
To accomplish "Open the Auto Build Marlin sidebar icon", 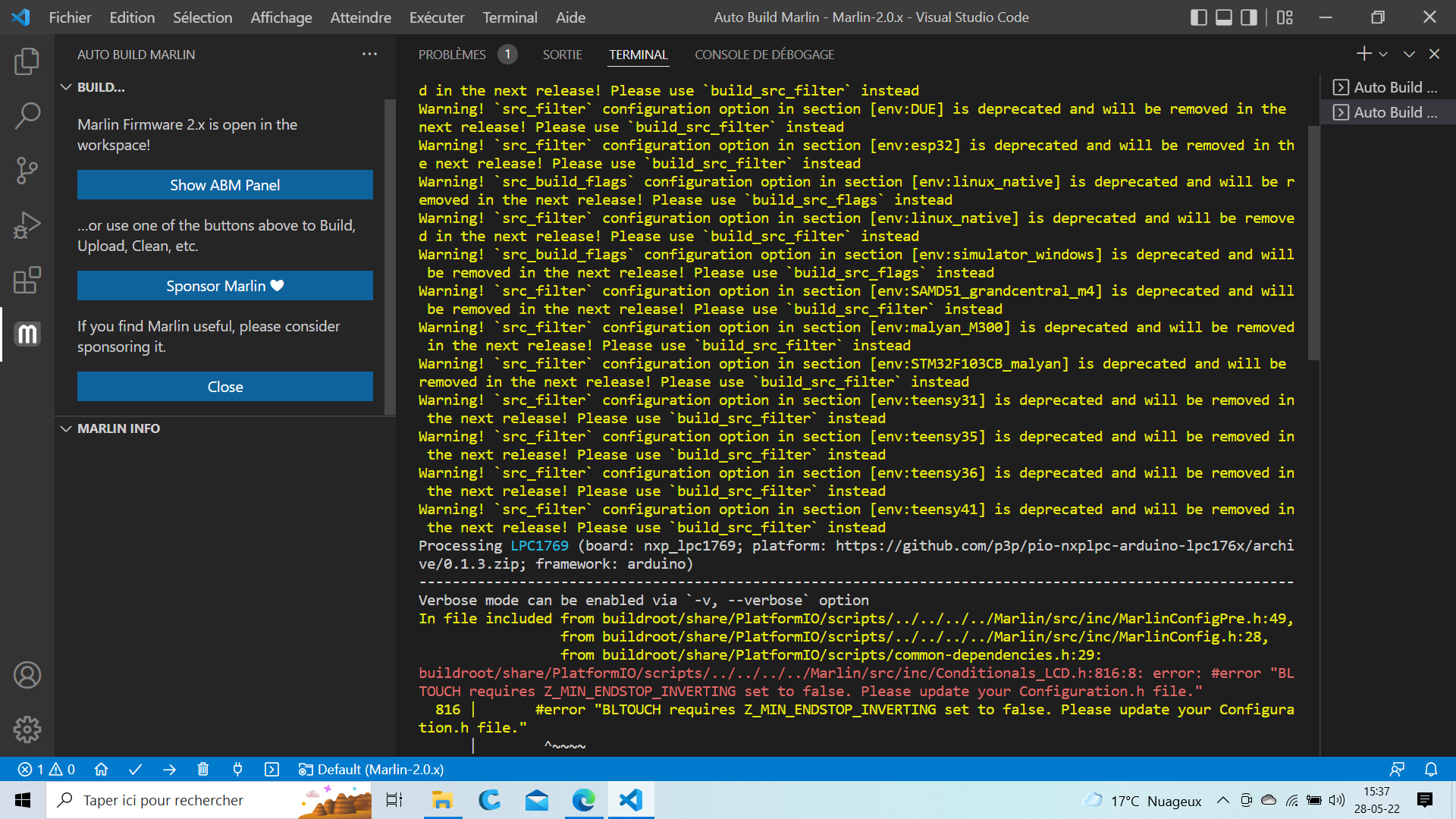I will pyautogui.click(x=27, y=334).
